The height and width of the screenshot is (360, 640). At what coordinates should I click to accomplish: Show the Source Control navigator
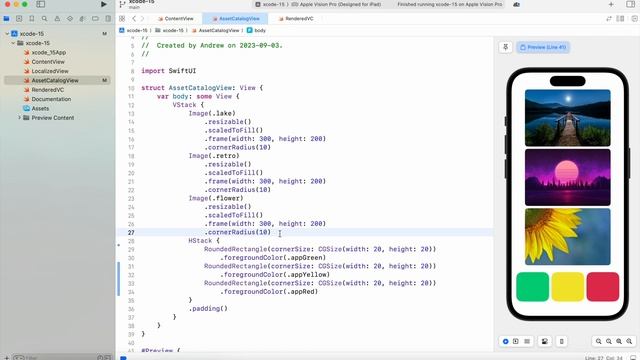pyautogui.click(x=19, y=19)
